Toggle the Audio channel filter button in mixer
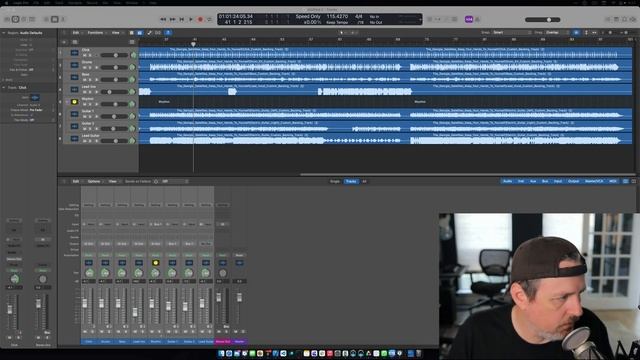 (507, 181)
